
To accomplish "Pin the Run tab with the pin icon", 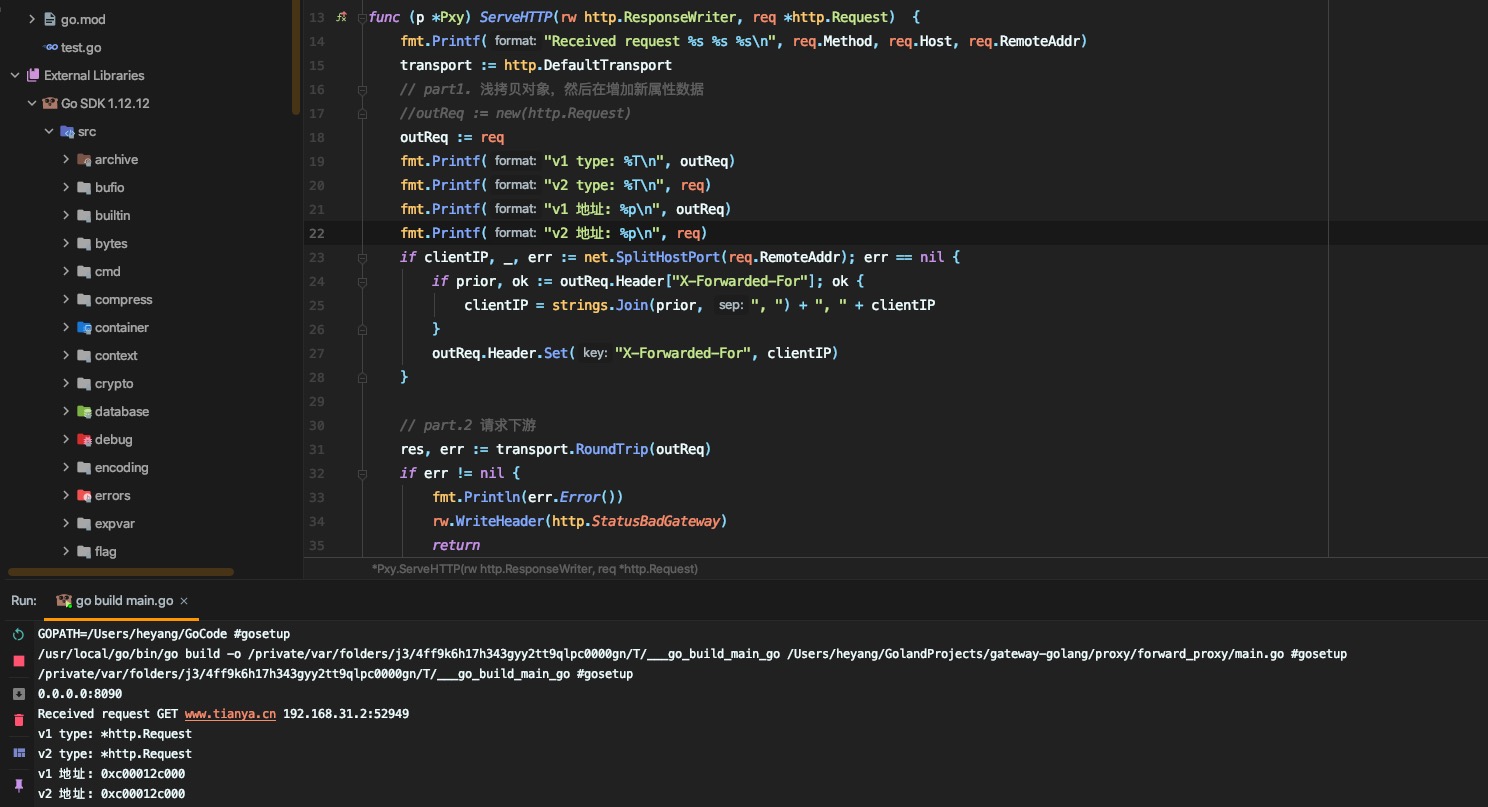I will pyautogui.click(x=19, y=785).
